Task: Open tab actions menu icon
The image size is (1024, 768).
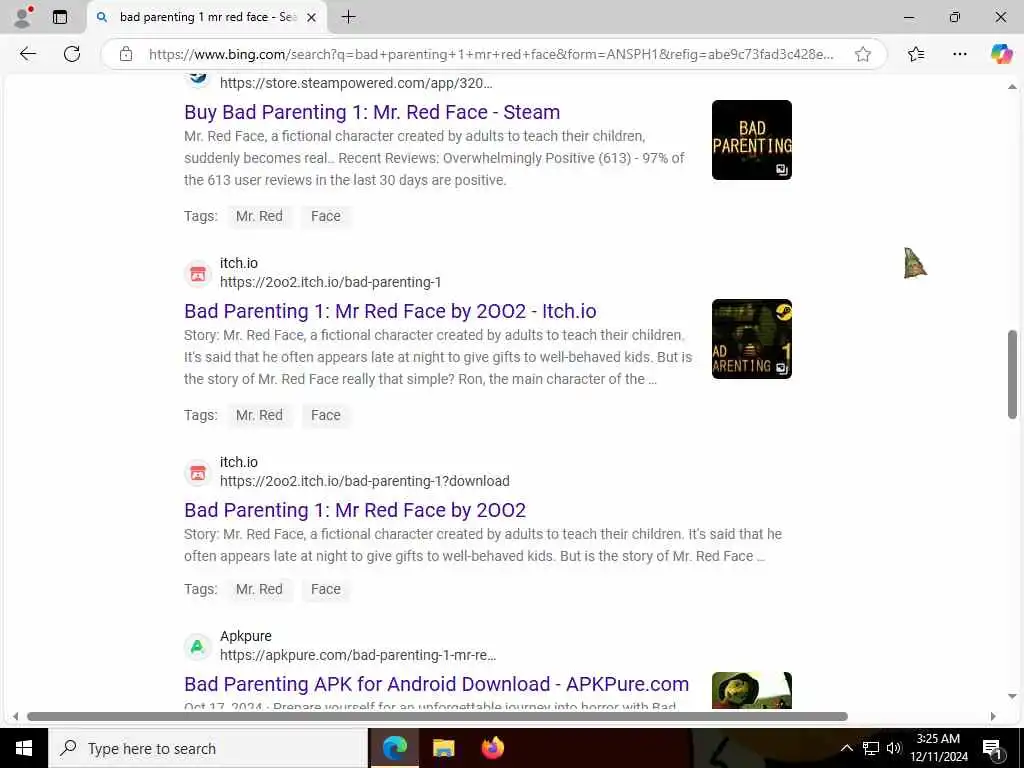Action: (60, 17)
